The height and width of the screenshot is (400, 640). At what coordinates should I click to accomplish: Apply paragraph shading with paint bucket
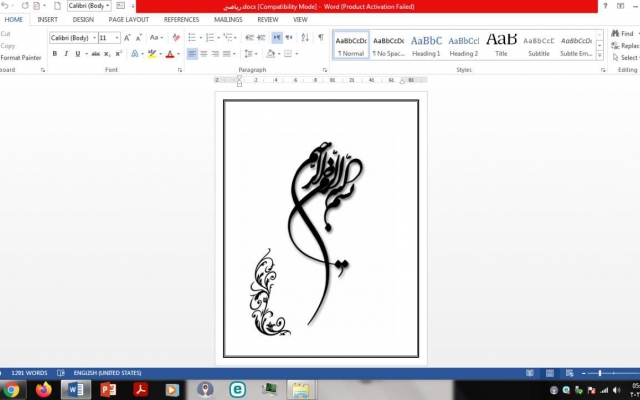[270, 54]
